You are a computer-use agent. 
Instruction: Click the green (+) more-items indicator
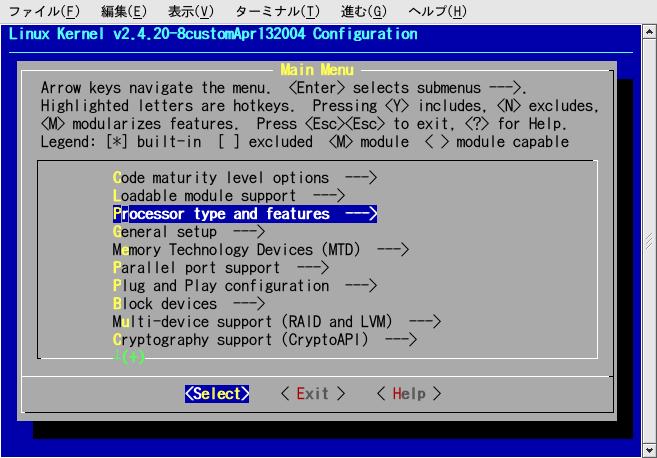pyautogui.click(x=129, y=357)
